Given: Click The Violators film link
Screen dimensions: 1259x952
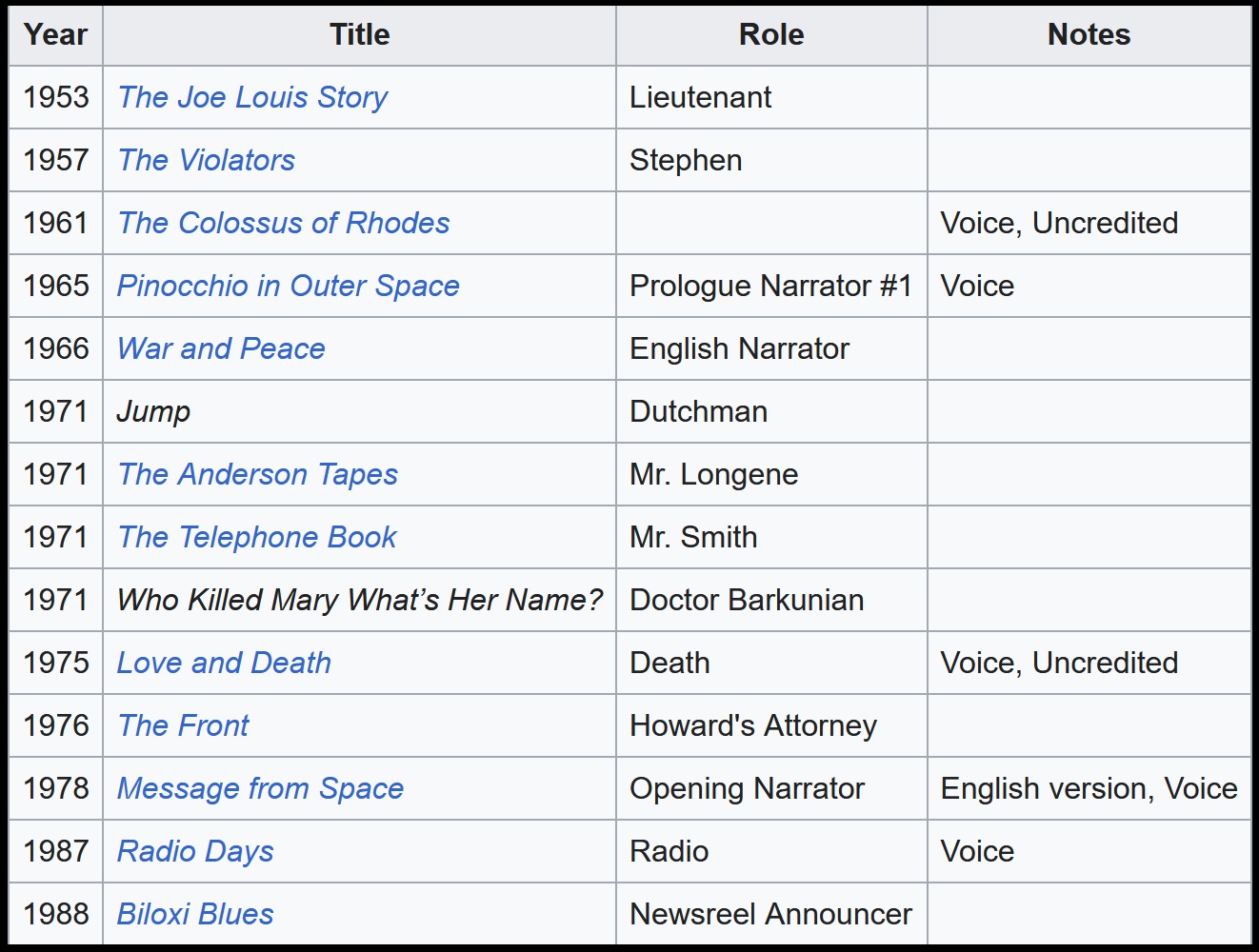Looking at the screenshot, I should point(206,160).
